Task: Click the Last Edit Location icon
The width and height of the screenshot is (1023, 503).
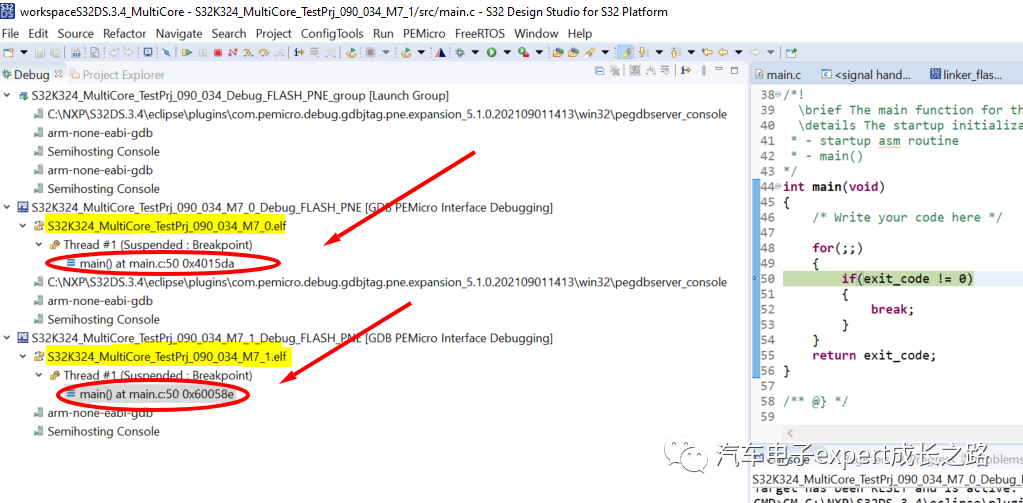Action: click(707, 52)
